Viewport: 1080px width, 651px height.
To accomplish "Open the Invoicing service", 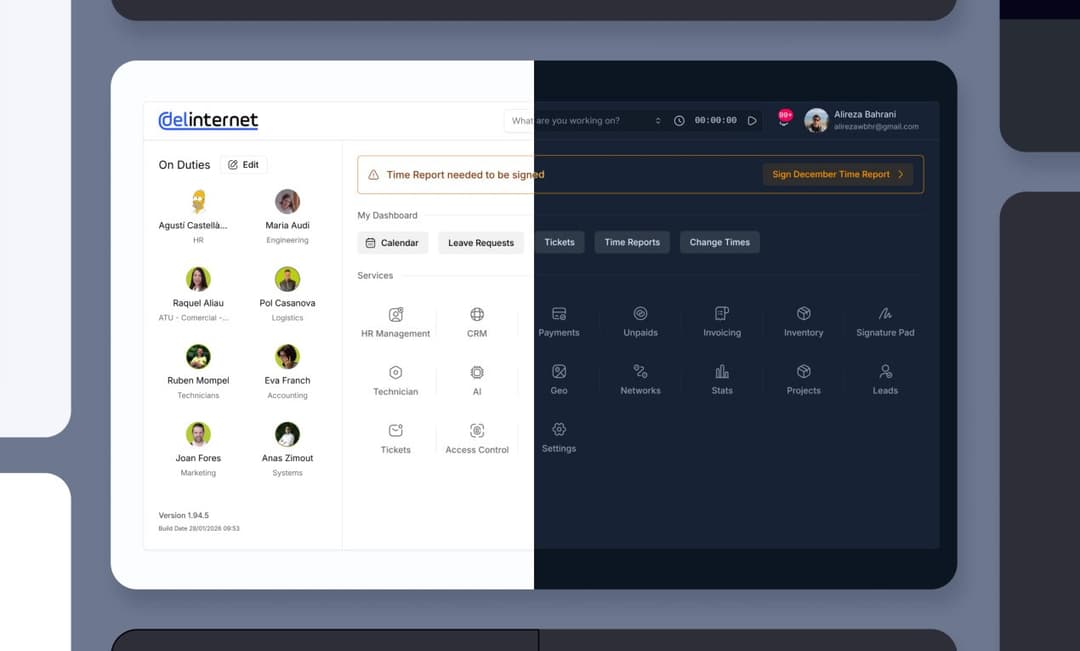I will [722, 320].
